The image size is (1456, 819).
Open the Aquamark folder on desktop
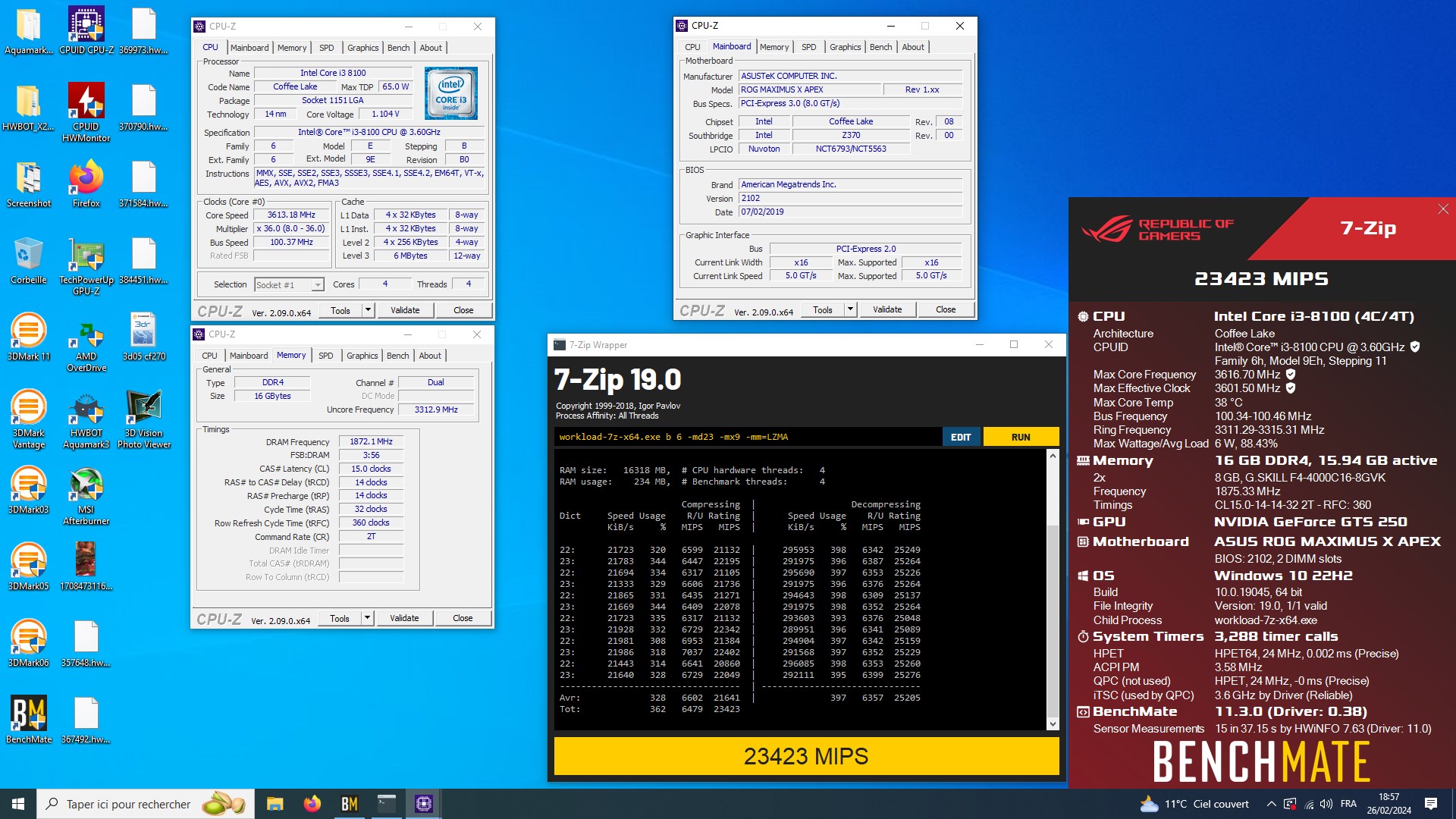coord(29,31)
